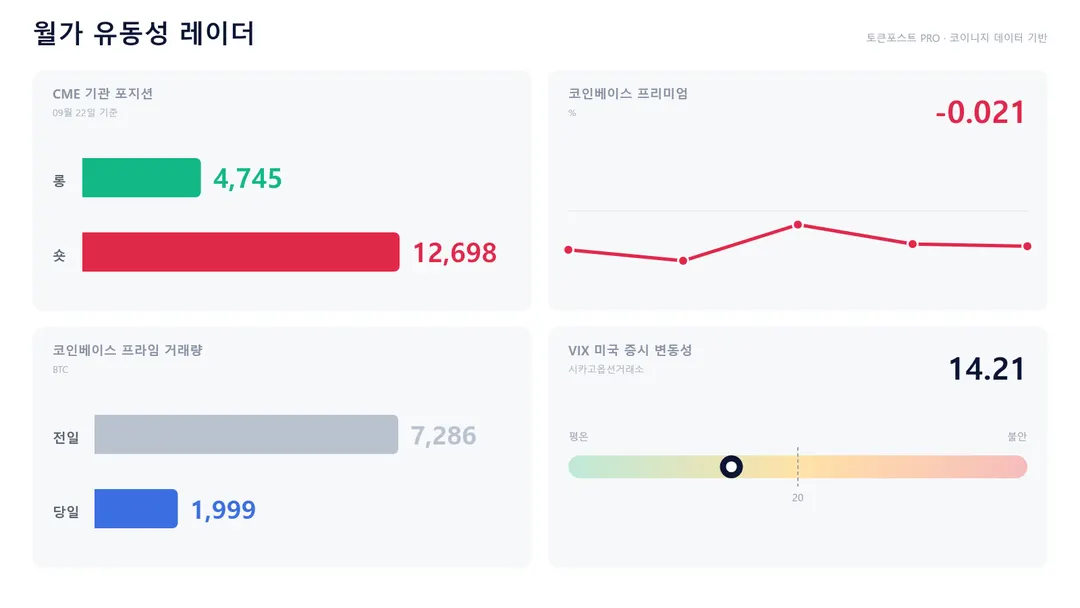Select the 4,745 long value

click(x=247, y=179)
